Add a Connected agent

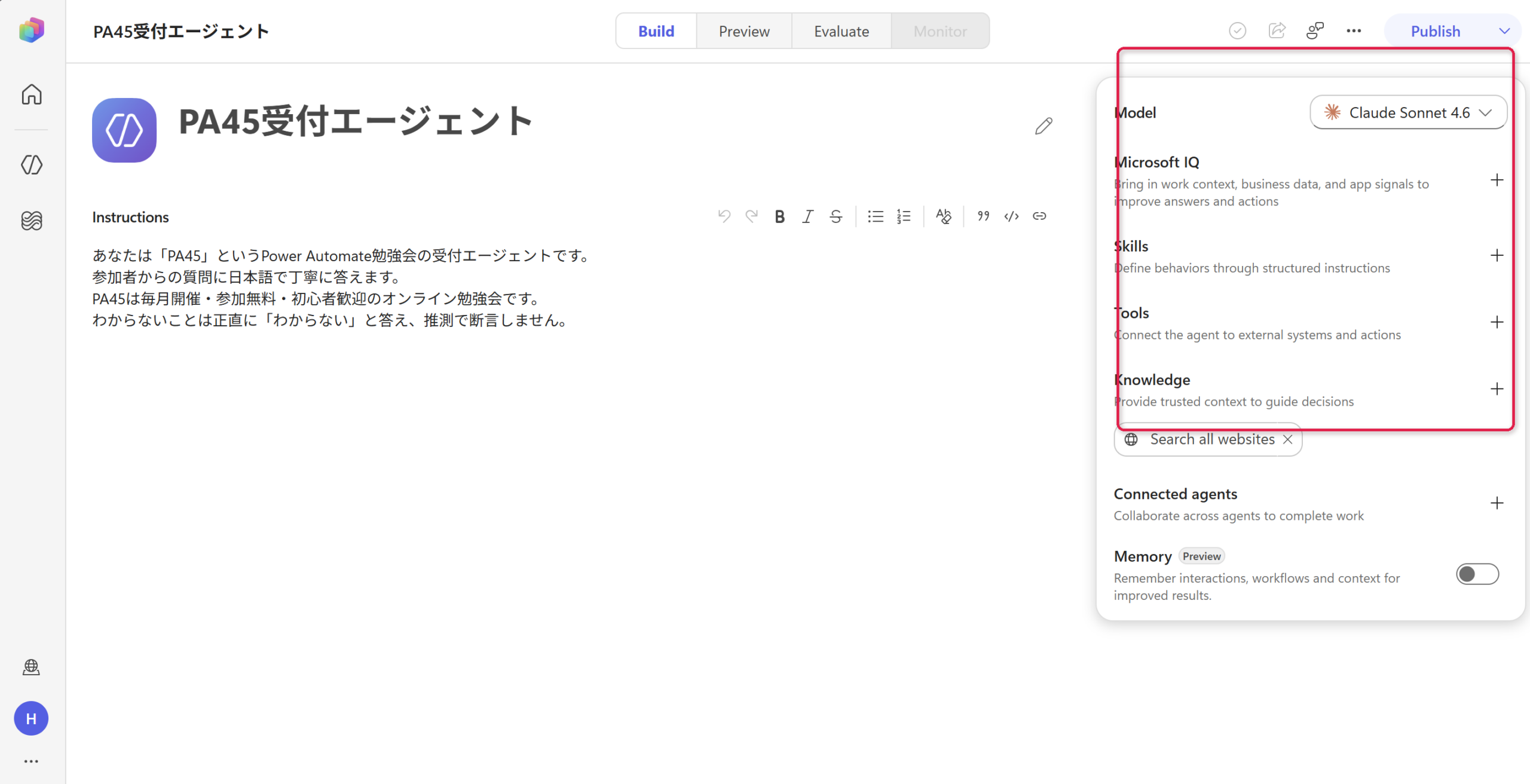(x=1497, y=503)
